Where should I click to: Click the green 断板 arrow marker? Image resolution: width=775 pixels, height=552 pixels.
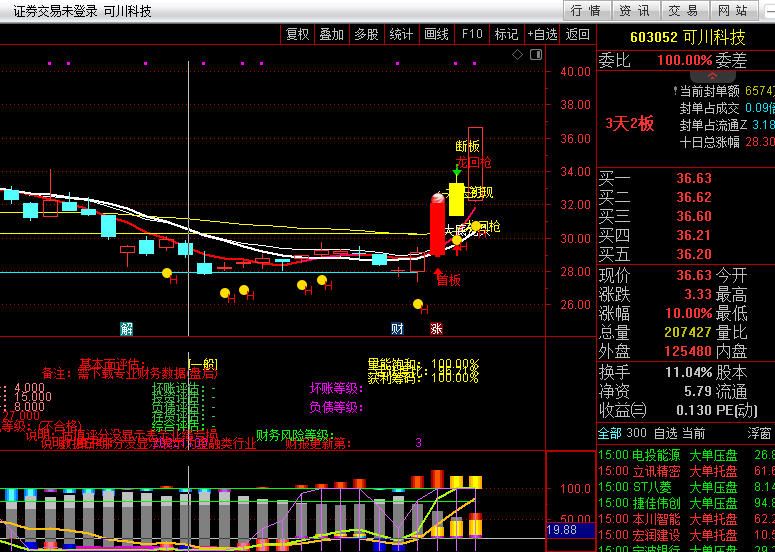456,172
